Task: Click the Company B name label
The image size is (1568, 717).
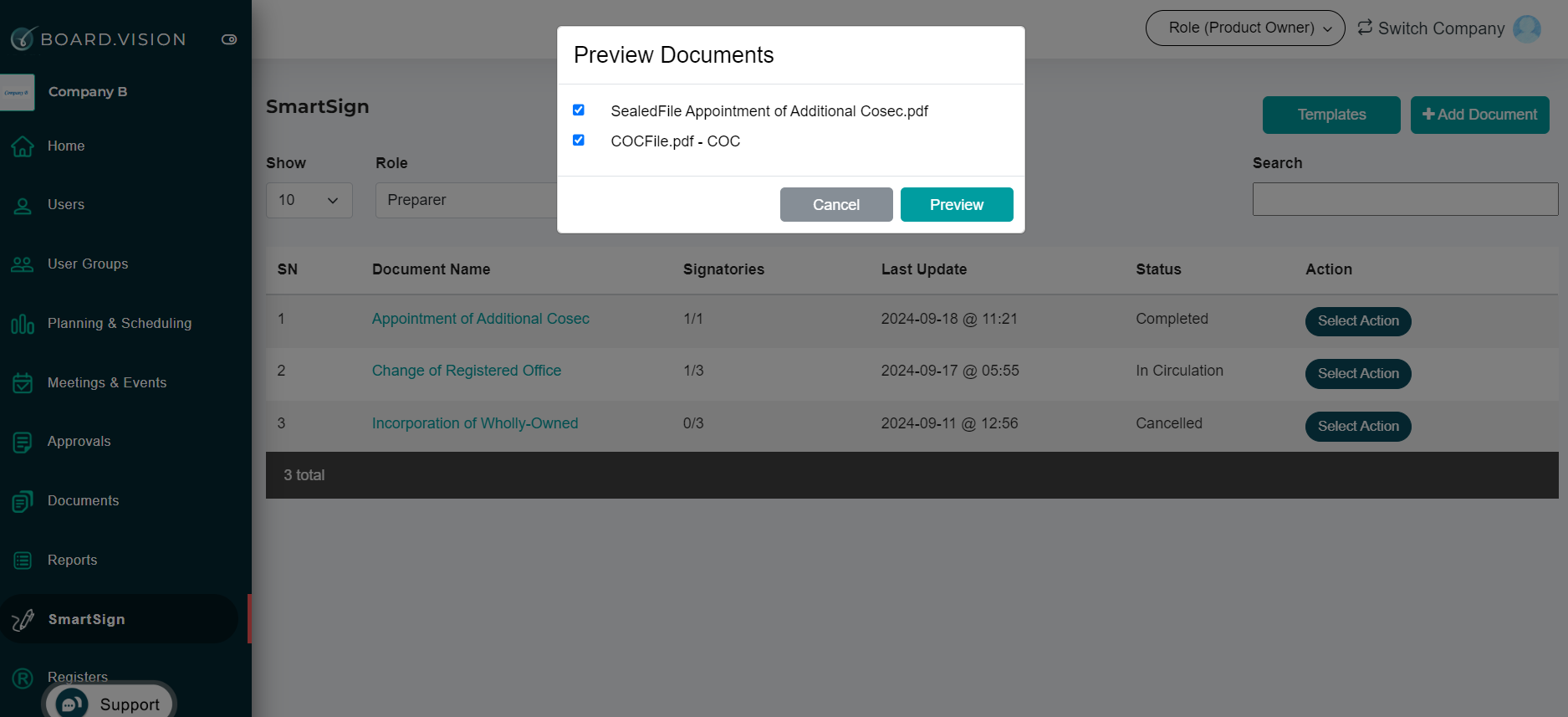Action: pyautogui.click(x=88, y=92)
